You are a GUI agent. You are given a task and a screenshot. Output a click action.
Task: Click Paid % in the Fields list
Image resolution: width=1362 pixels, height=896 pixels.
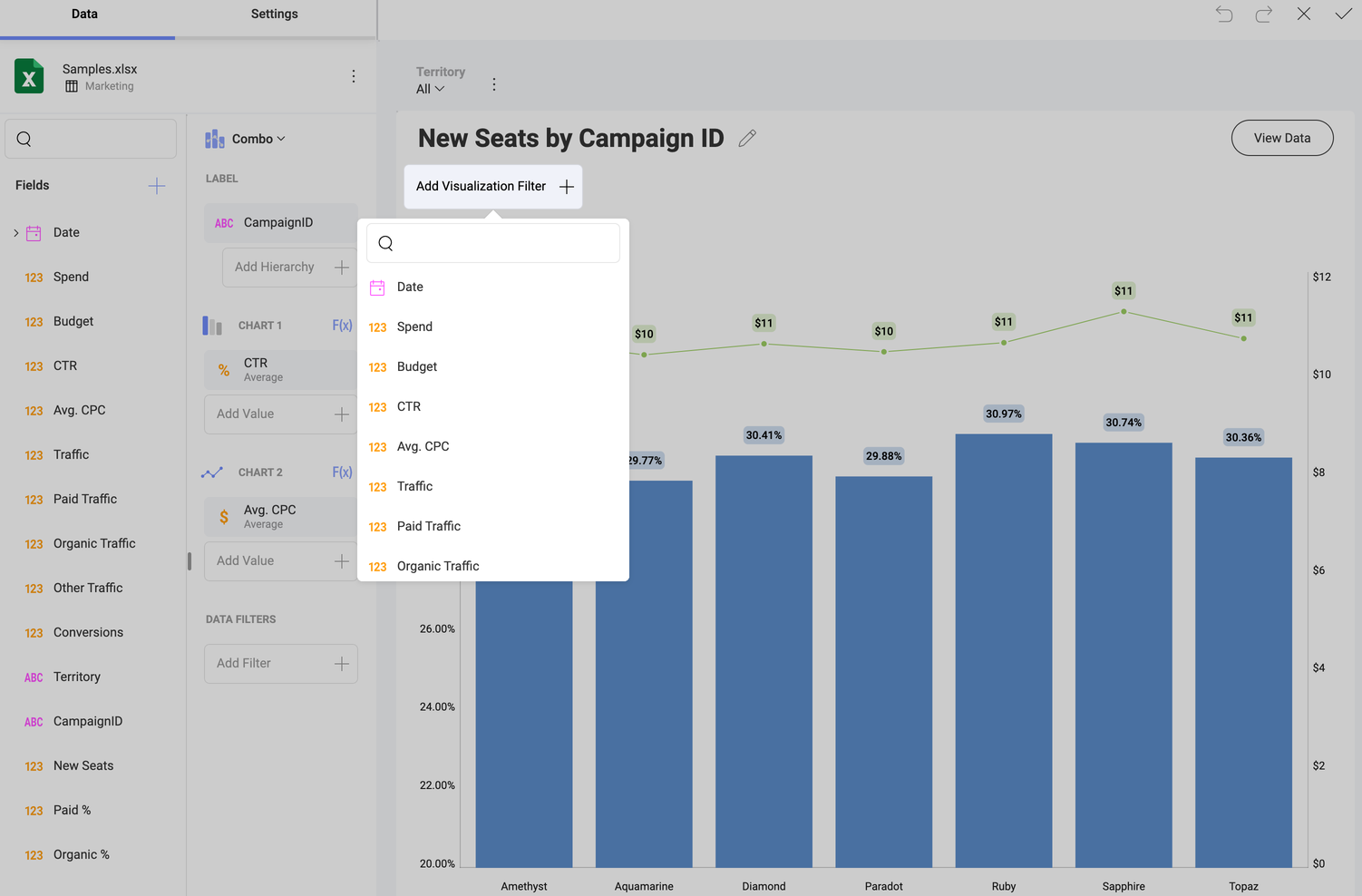click(x=72, y=810)
